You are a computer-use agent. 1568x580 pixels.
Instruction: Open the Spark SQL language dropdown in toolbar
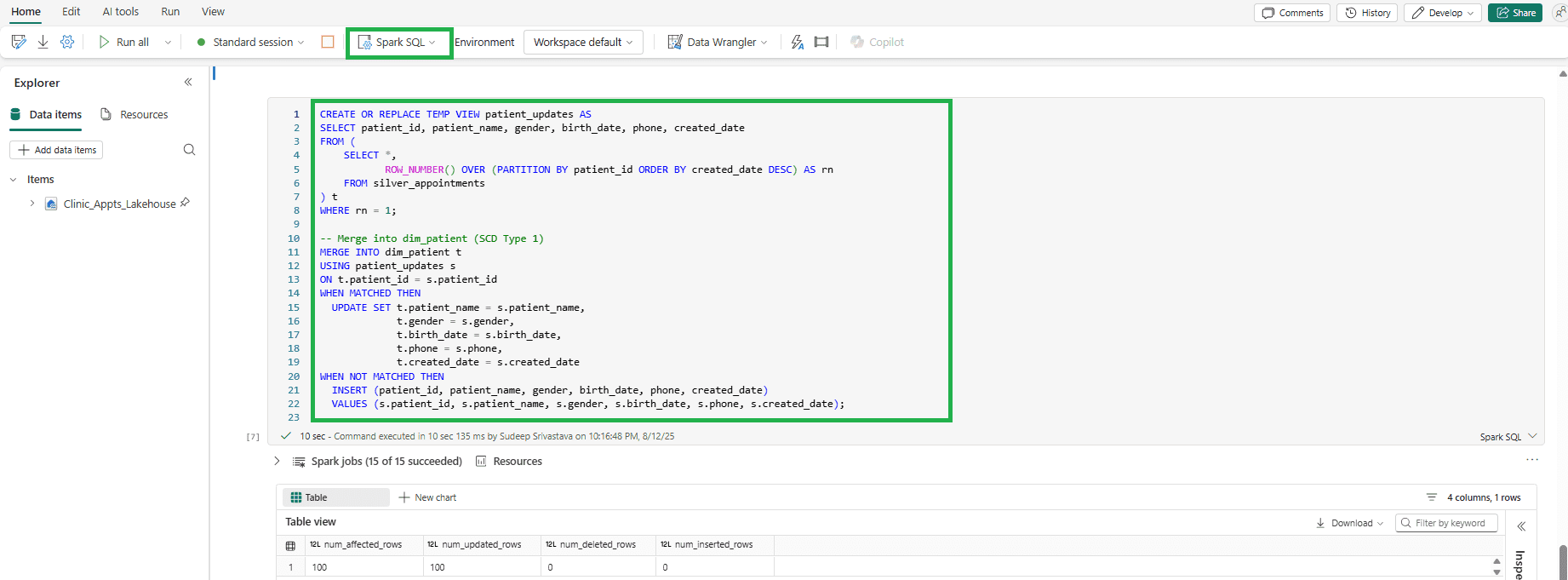click(x=398, y=42)
